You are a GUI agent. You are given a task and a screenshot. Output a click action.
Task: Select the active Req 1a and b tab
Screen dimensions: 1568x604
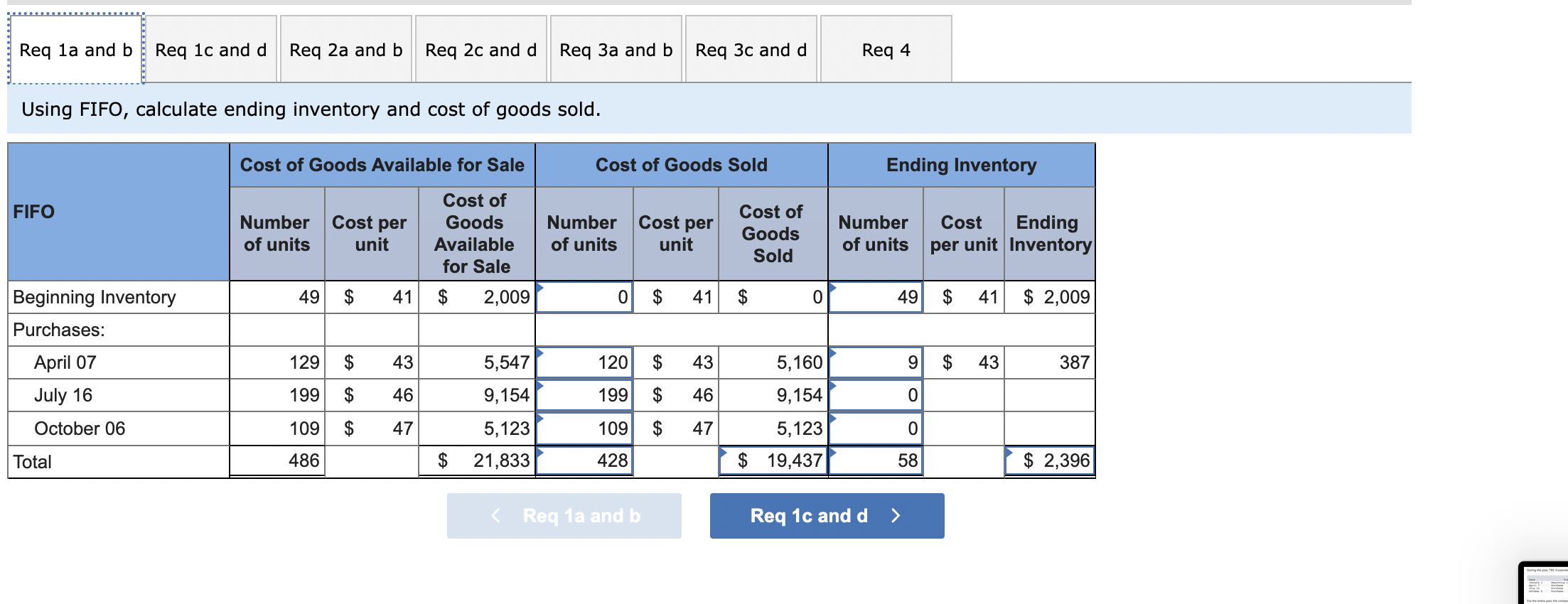point(76,50)
